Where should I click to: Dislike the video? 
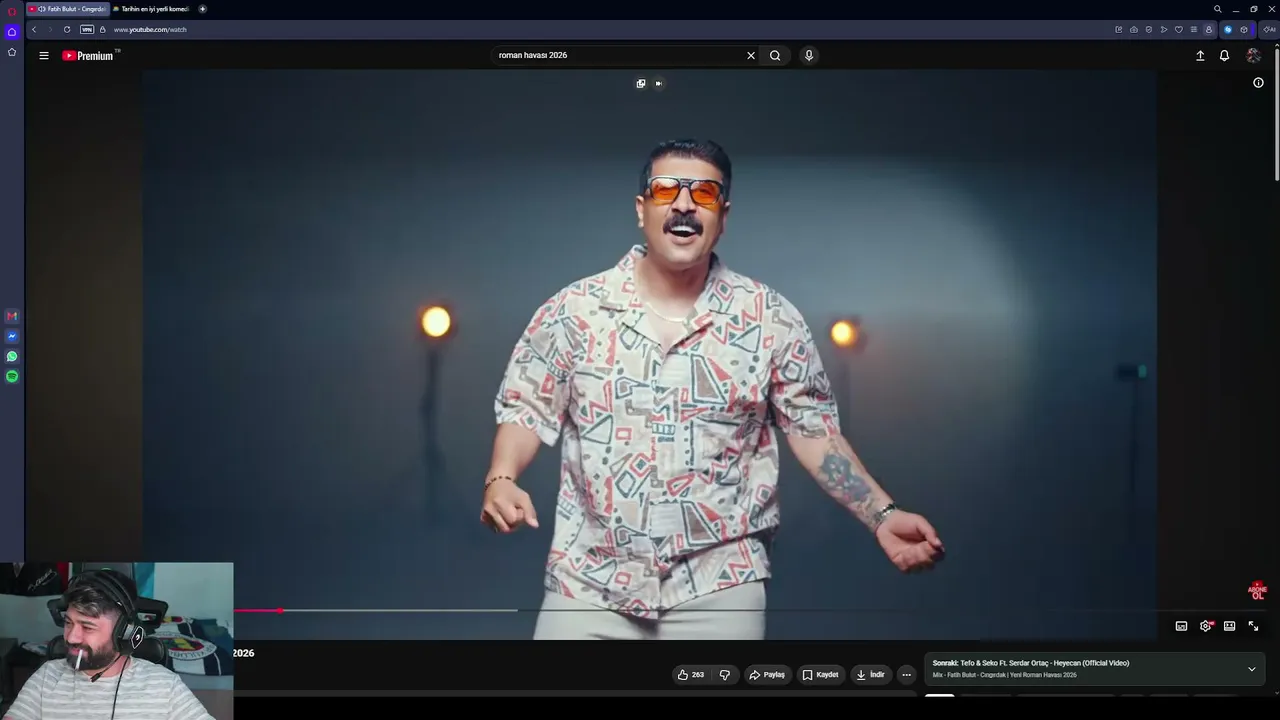[x=725, y=675]
